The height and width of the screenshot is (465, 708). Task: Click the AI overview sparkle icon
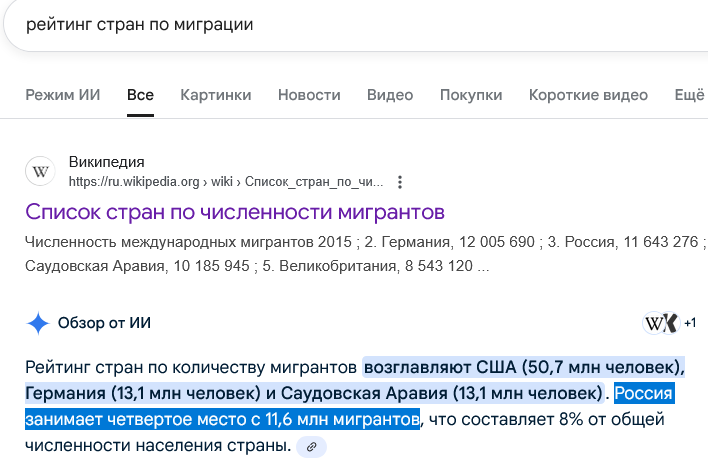(x=38, y=323)
